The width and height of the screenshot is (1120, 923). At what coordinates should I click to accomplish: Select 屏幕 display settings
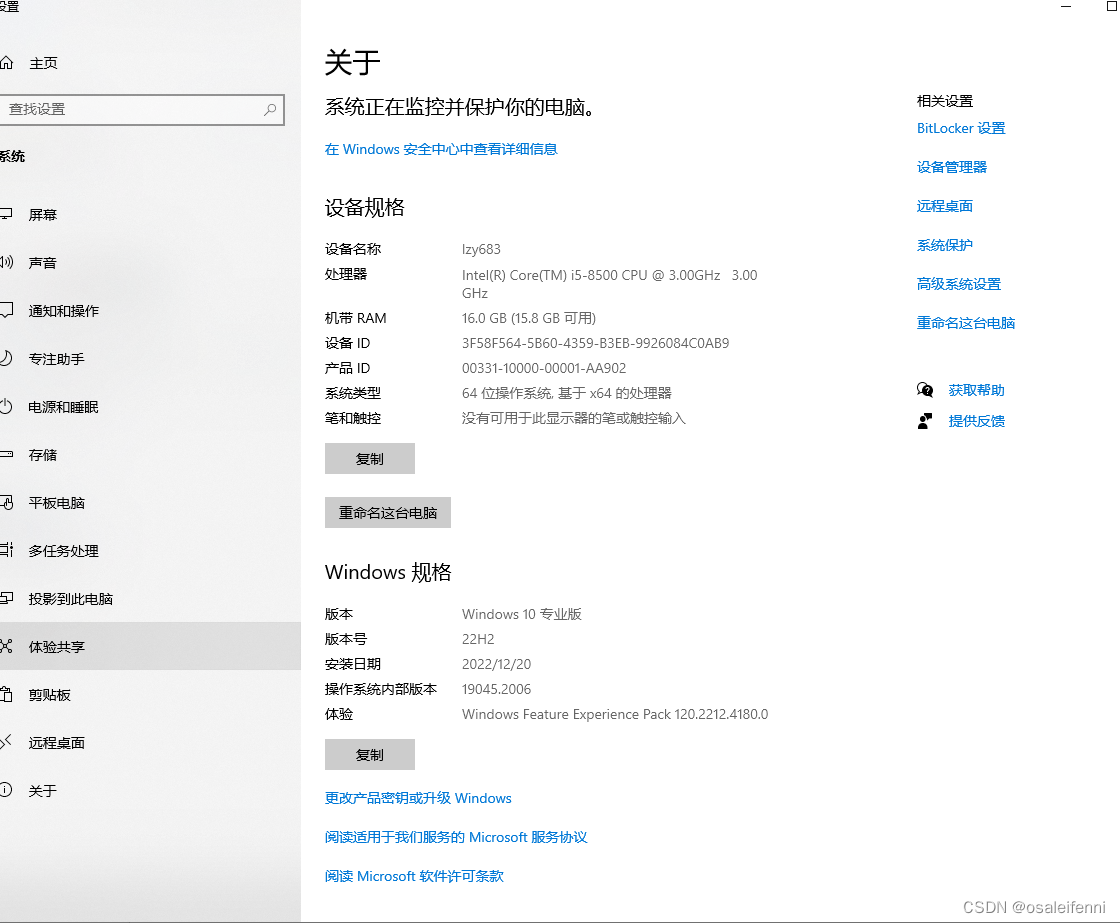42,214
